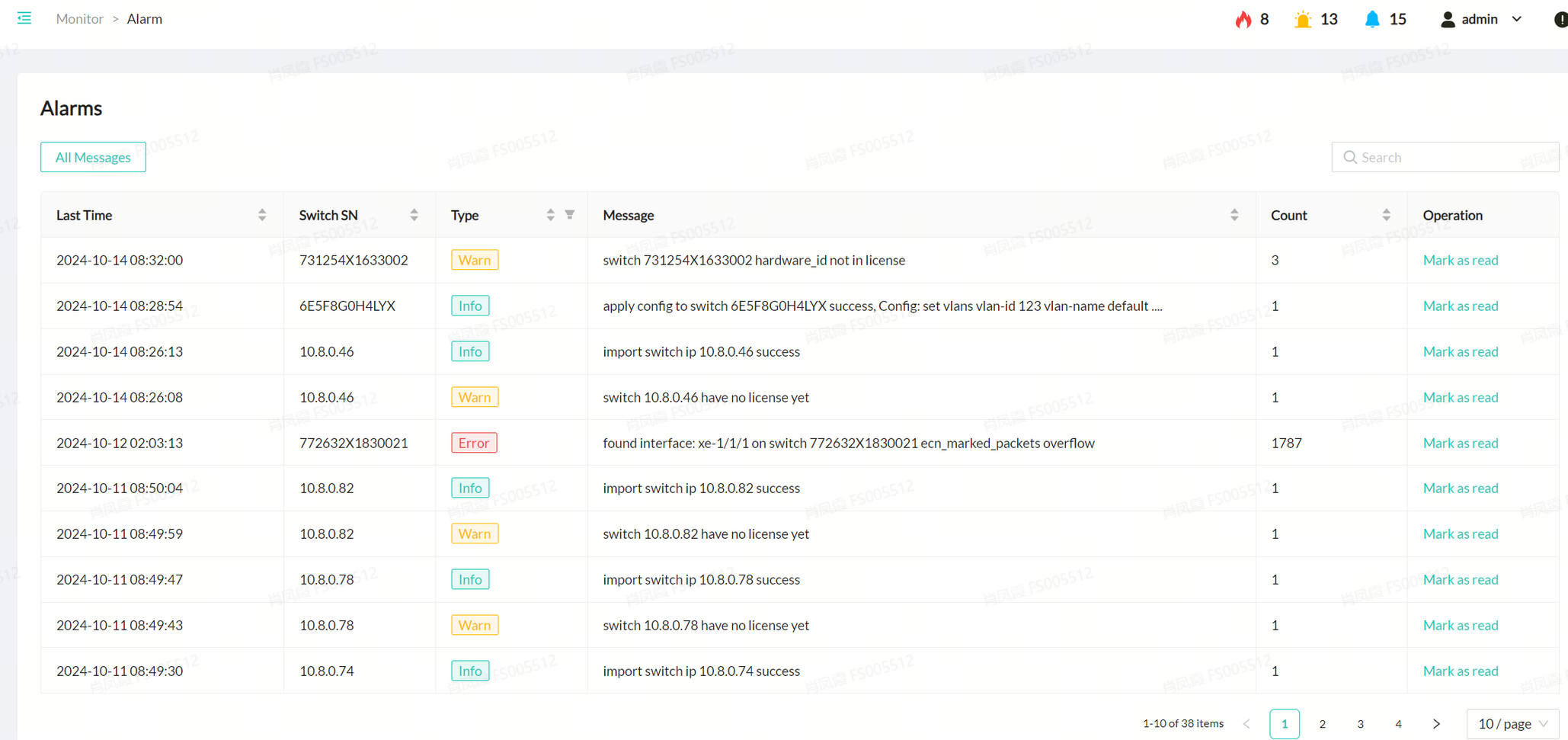
Task: Sort by Type column arrows
Action: tap(550, 215)
